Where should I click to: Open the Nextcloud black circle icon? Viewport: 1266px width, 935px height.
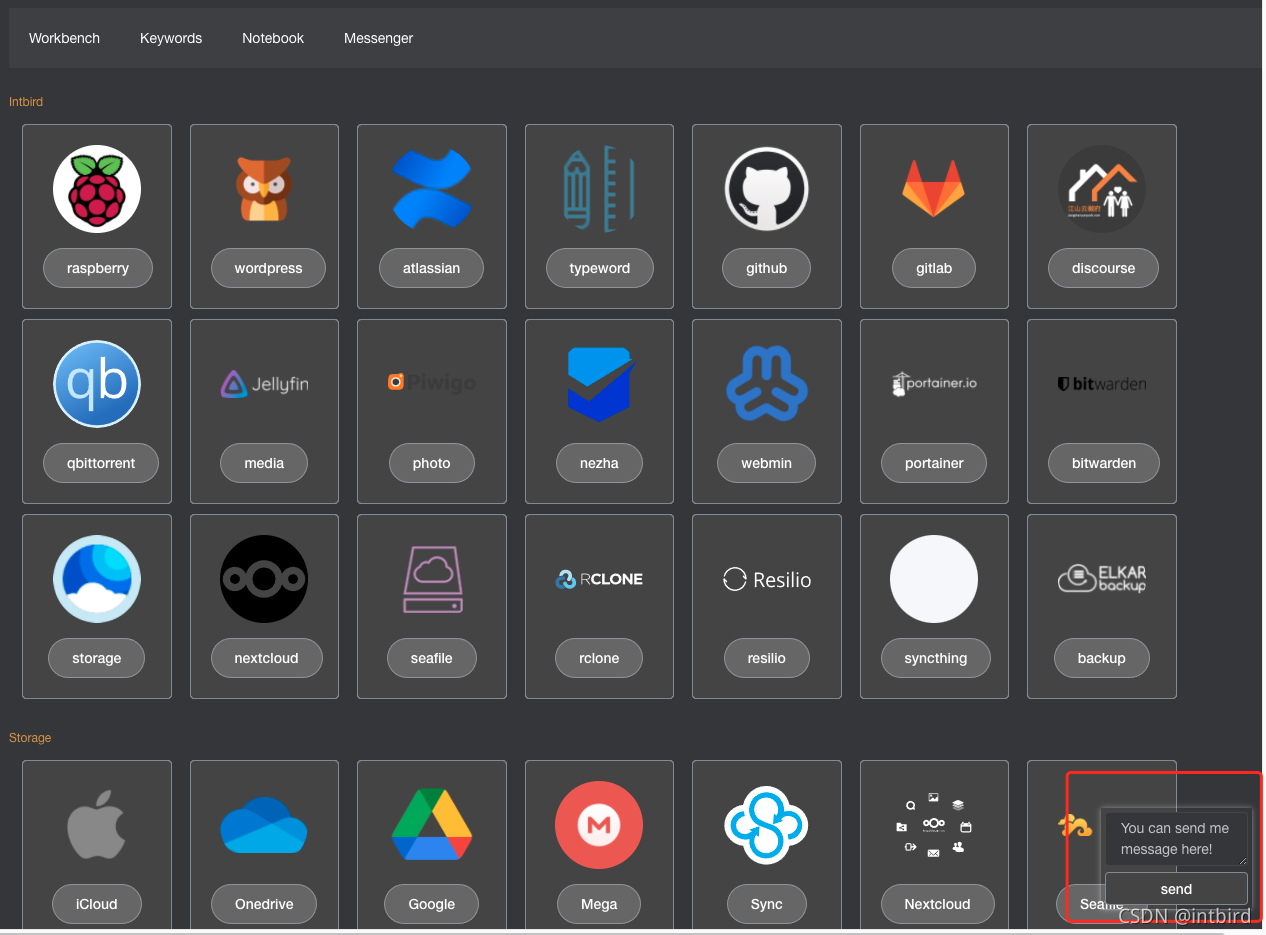(264, 579)
